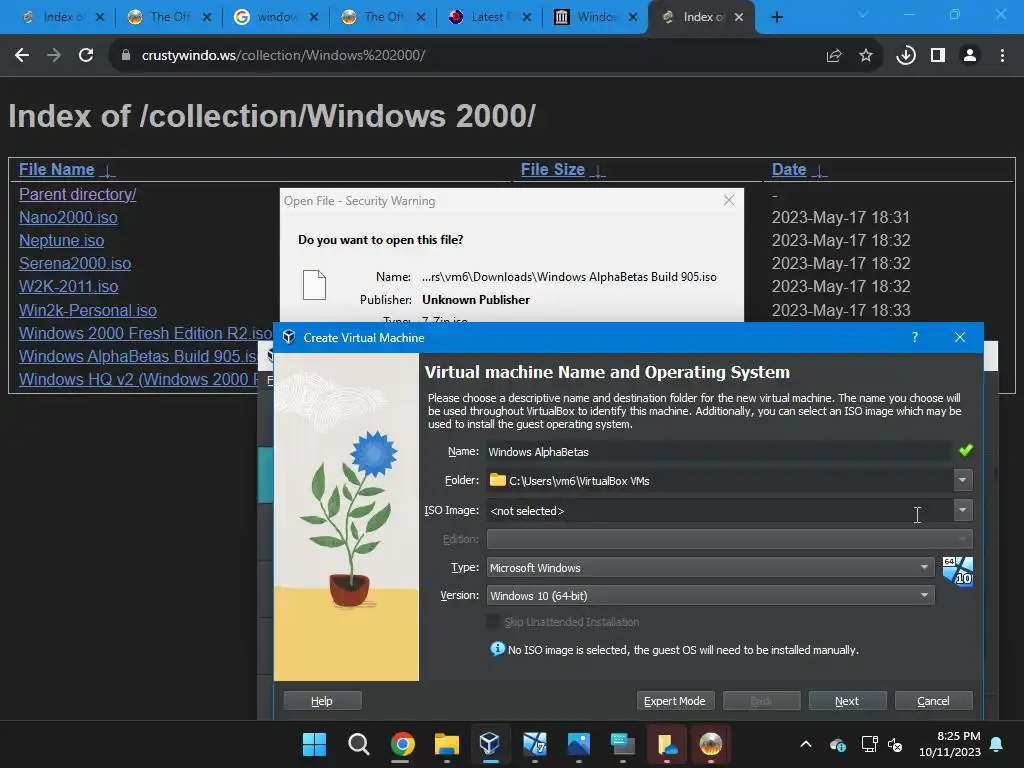
Task: Switch to the 'Windo' tab with museum icon
Action: (x=596, y=17)
